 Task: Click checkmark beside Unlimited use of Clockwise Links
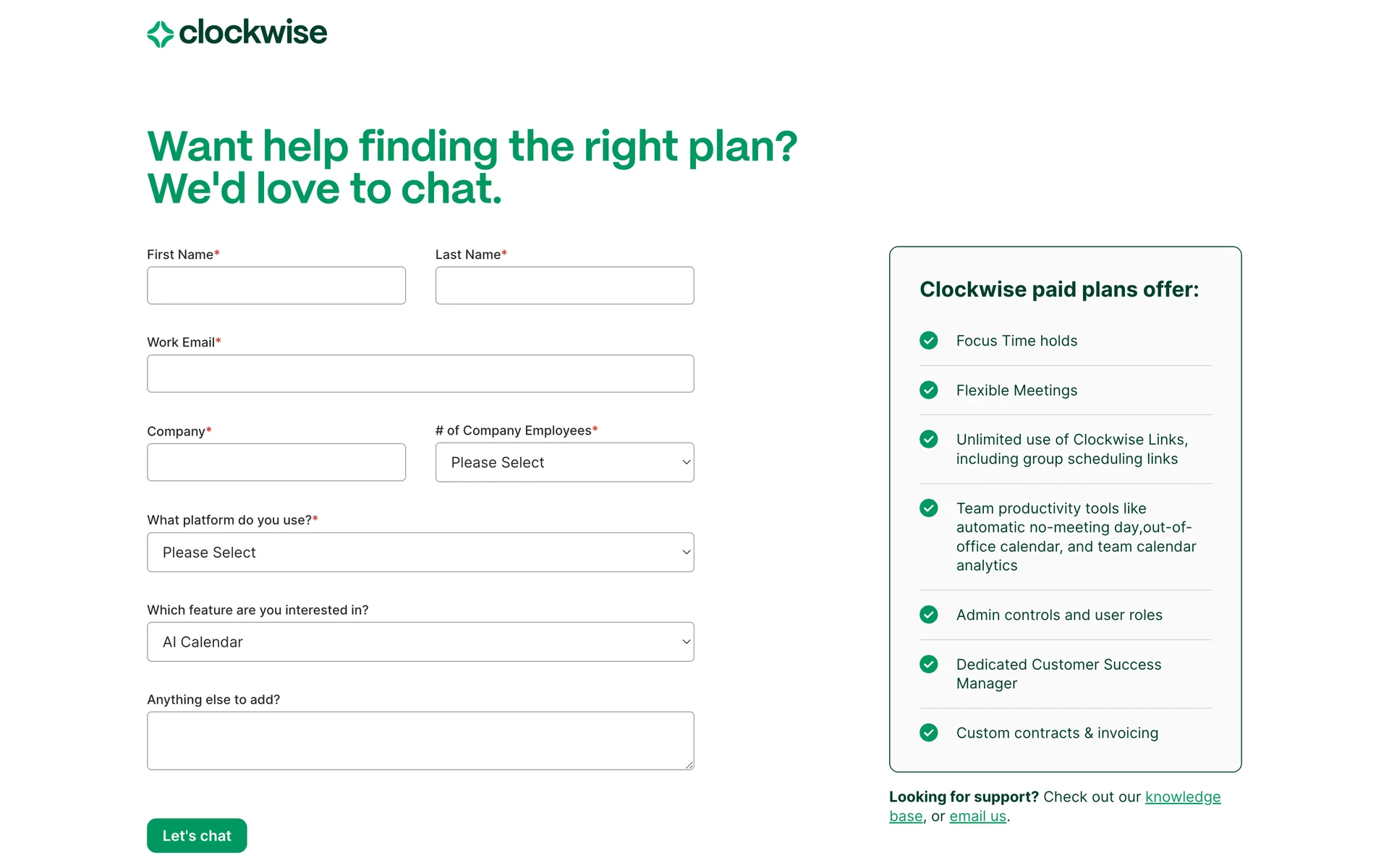coord(928,440)
